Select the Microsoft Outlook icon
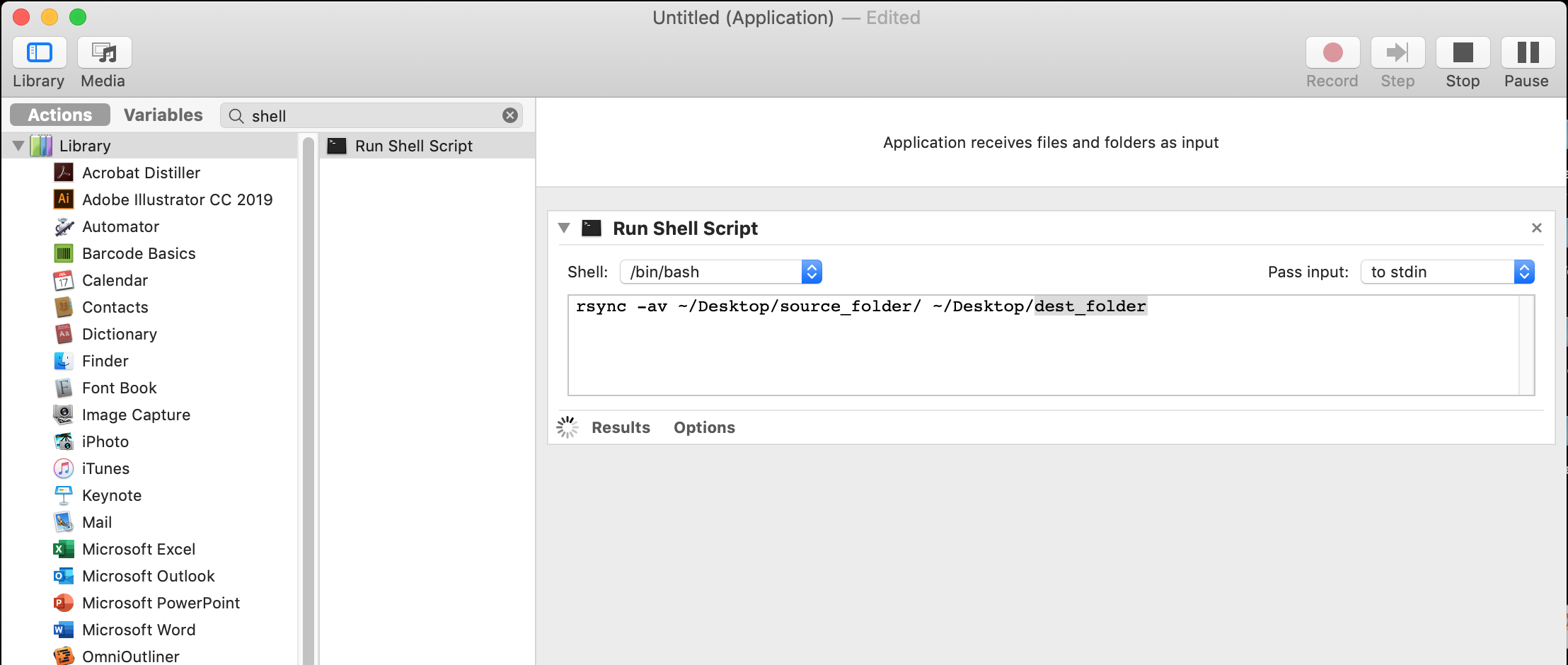 coord(64,576)
